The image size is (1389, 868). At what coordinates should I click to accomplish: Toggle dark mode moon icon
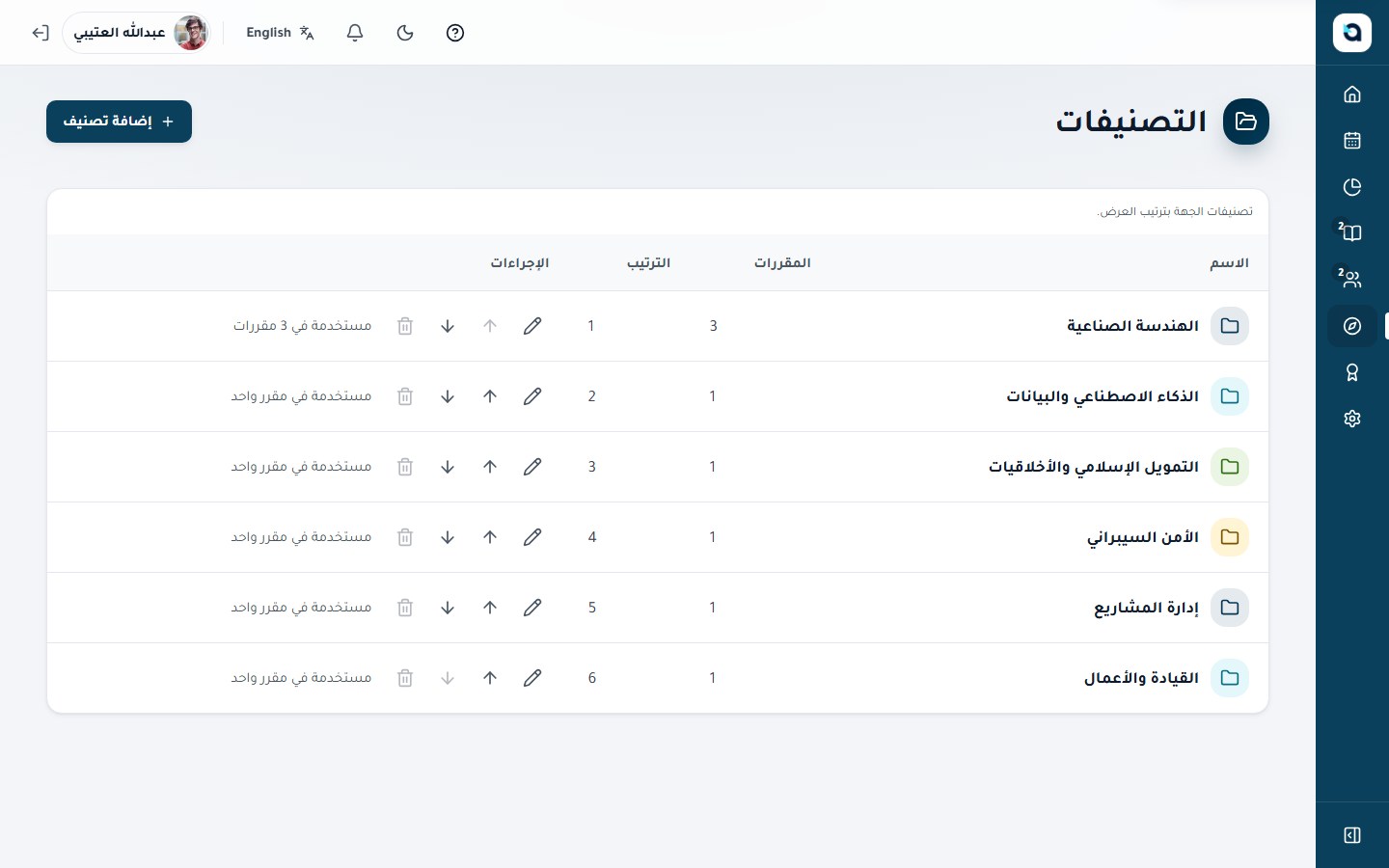click(405, 33)
